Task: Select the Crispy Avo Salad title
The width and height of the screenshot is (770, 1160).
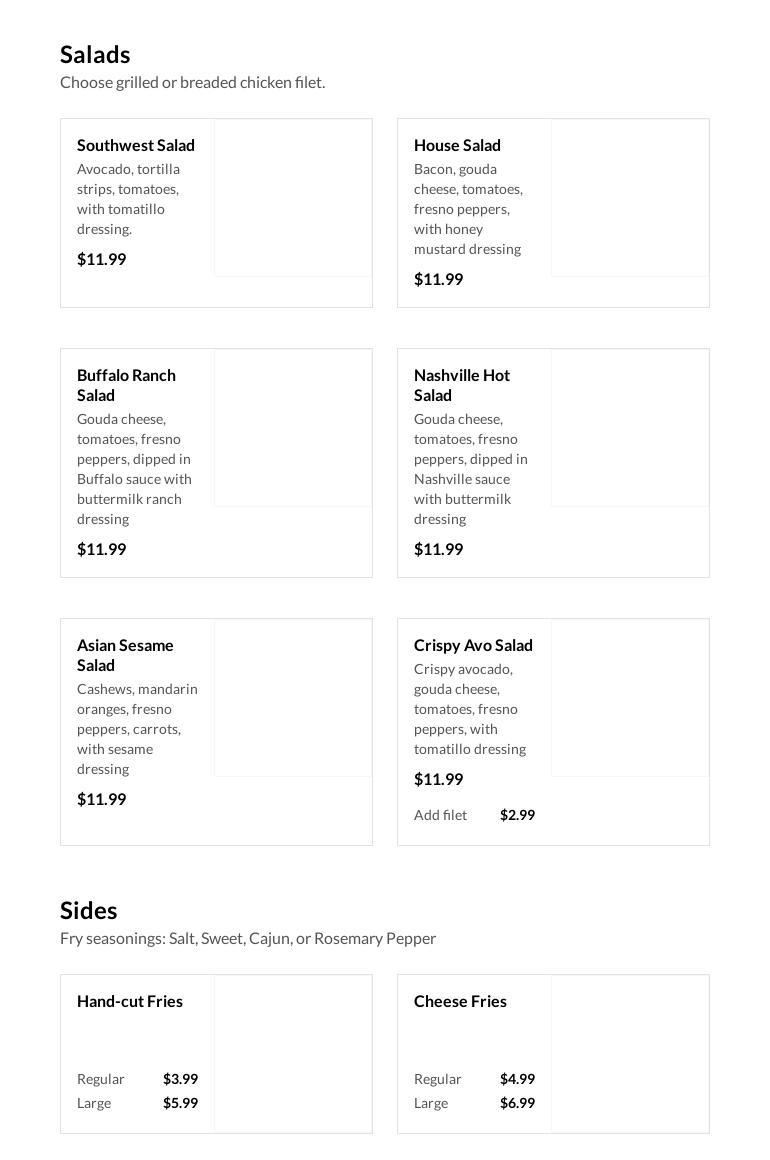Action: pyautogui.click(x=473, y=645)
